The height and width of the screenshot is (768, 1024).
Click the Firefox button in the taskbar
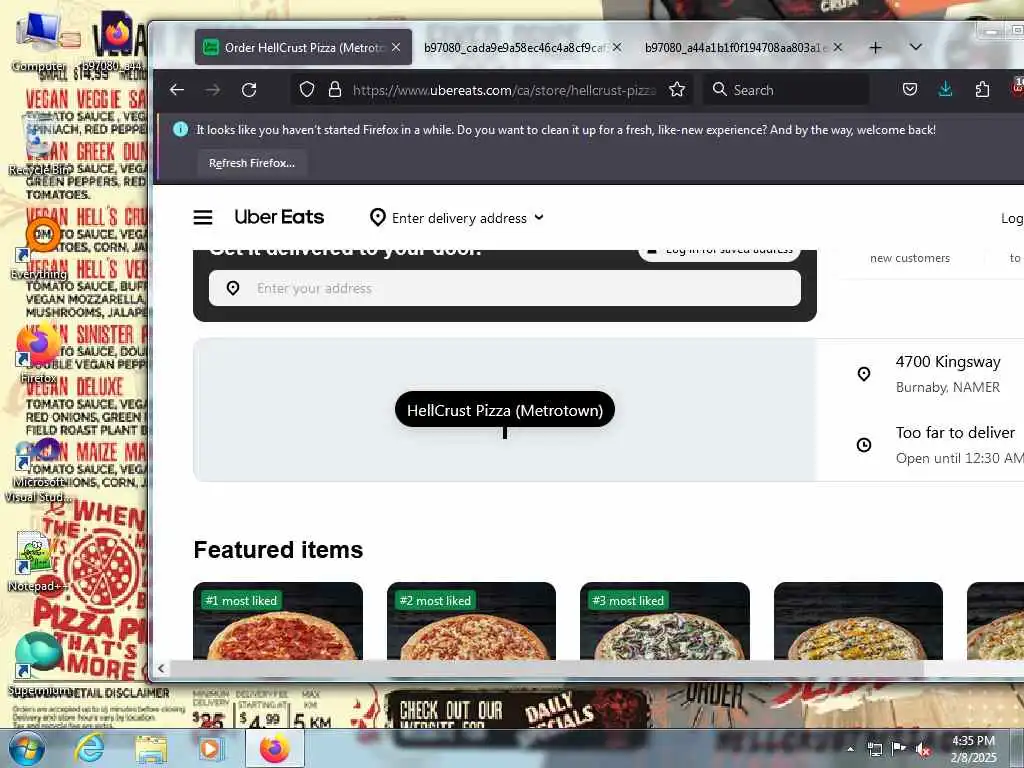tap(274, 749)
